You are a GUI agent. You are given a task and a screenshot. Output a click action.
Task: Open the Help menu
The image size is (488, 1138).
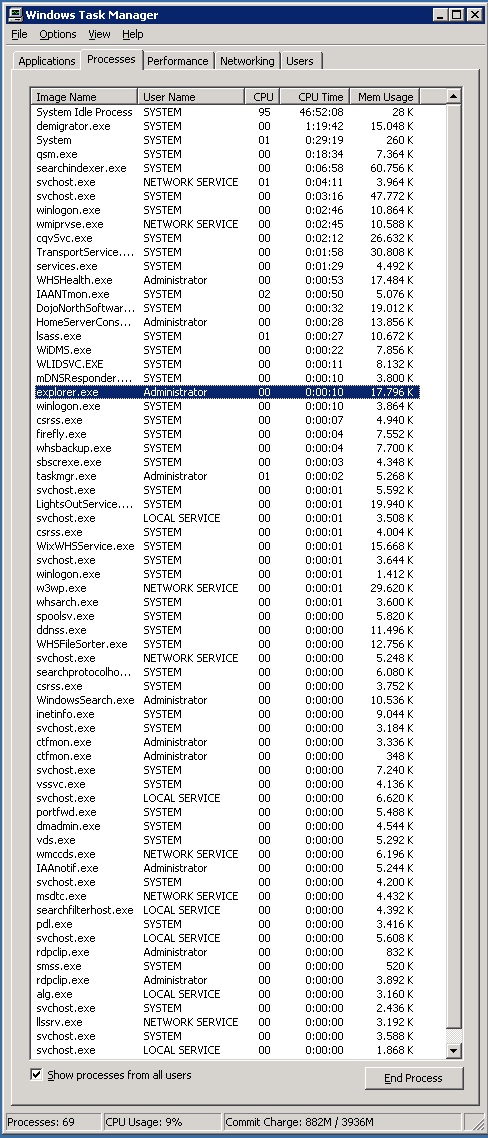tap(133, 34)
